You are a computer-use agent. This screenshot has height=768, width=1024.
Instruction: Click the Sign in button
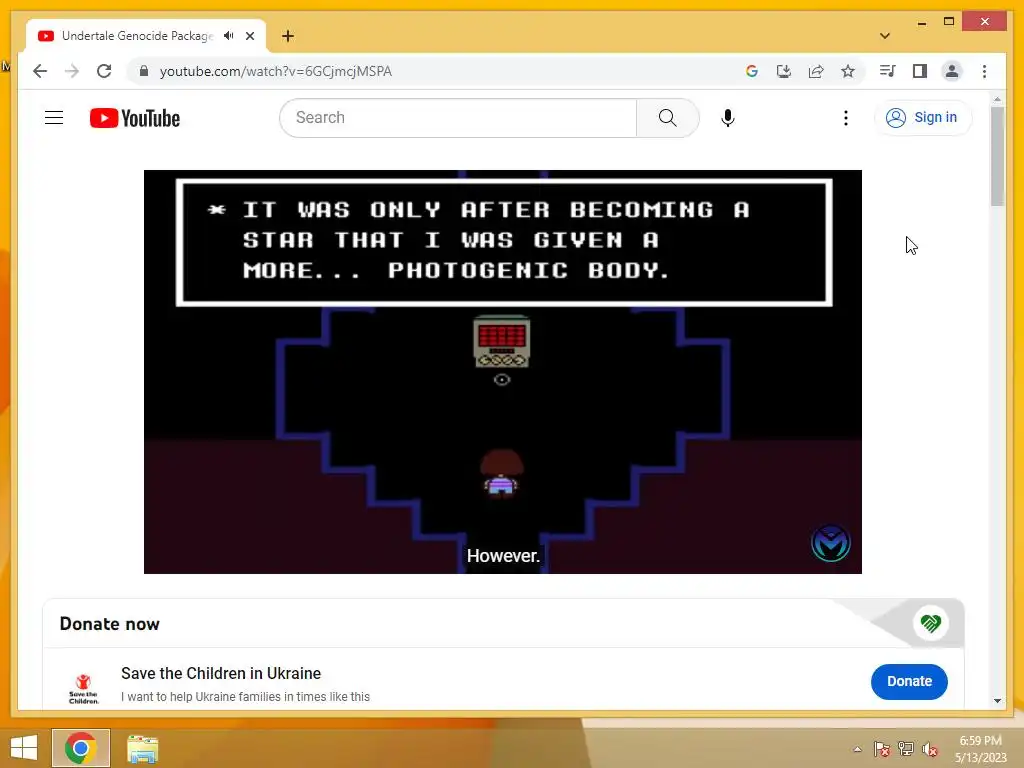923,118
